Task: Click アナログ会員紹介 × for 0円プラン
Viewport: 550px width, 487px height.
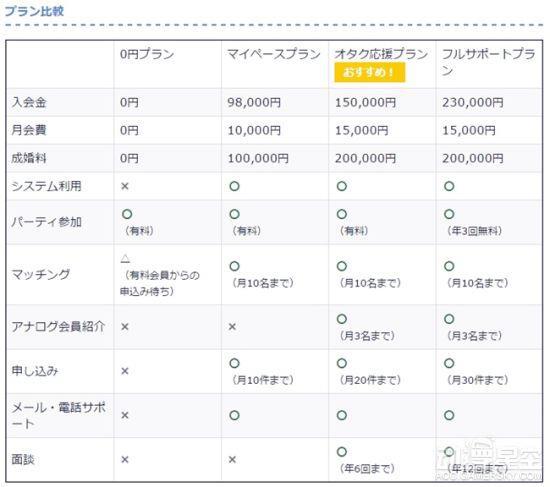Action: coord(125,327)
